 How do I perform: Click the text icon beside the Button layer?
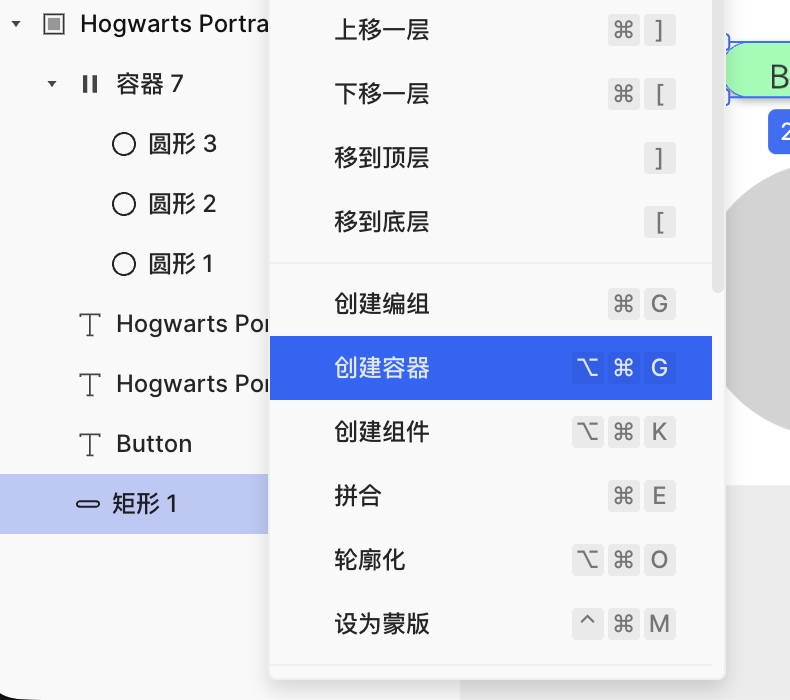click(91, 444)
